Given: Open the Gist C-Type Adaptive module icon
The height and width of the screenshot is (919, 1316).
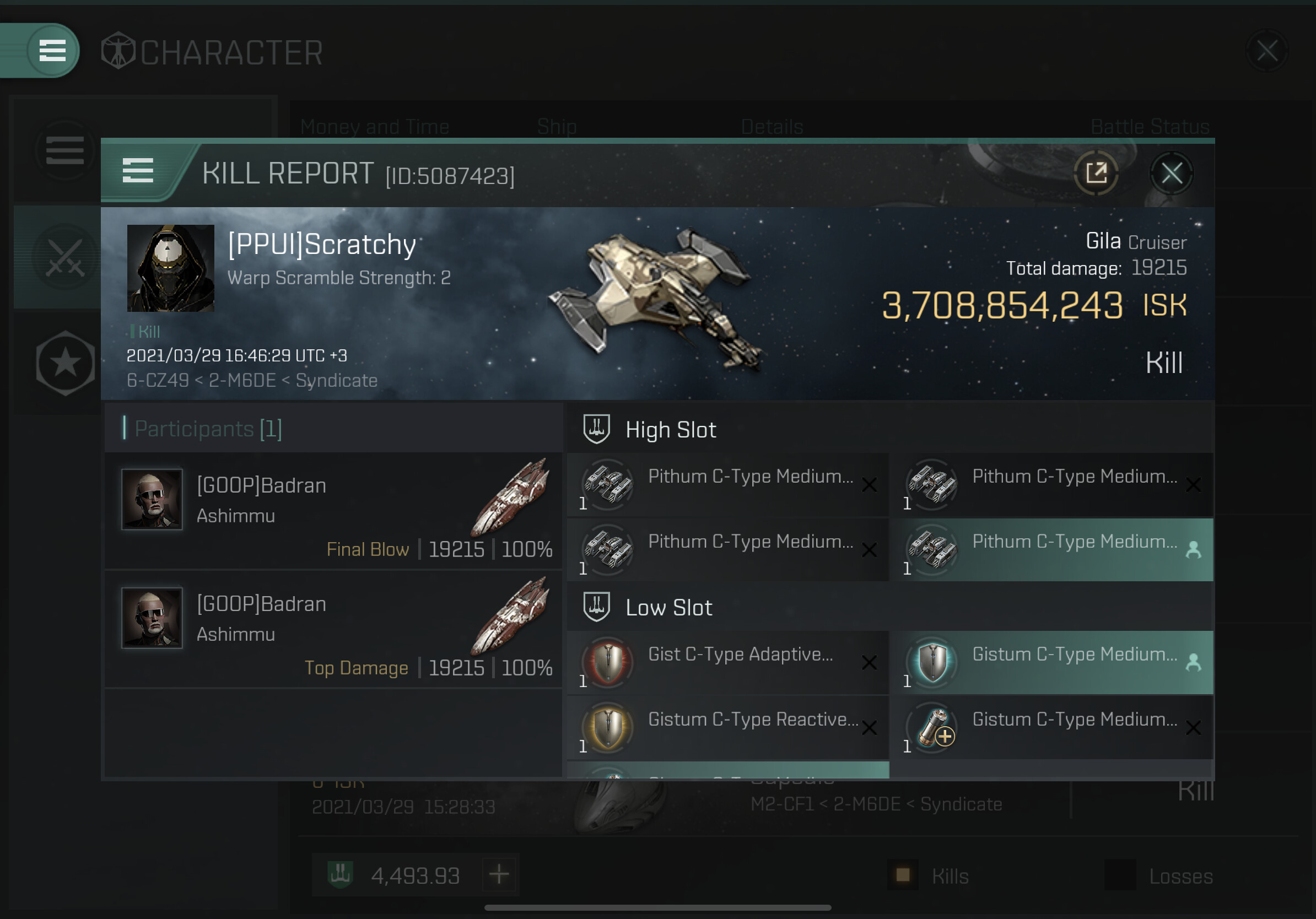Looking at the screenshot, I should [x=607, y=662].
